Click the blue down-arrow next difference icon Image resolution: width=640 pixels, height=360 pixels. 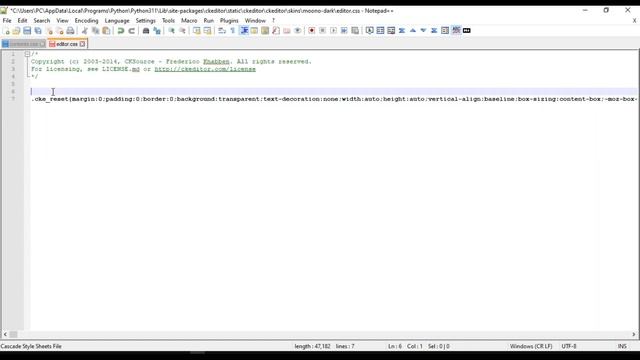(423, 31)
